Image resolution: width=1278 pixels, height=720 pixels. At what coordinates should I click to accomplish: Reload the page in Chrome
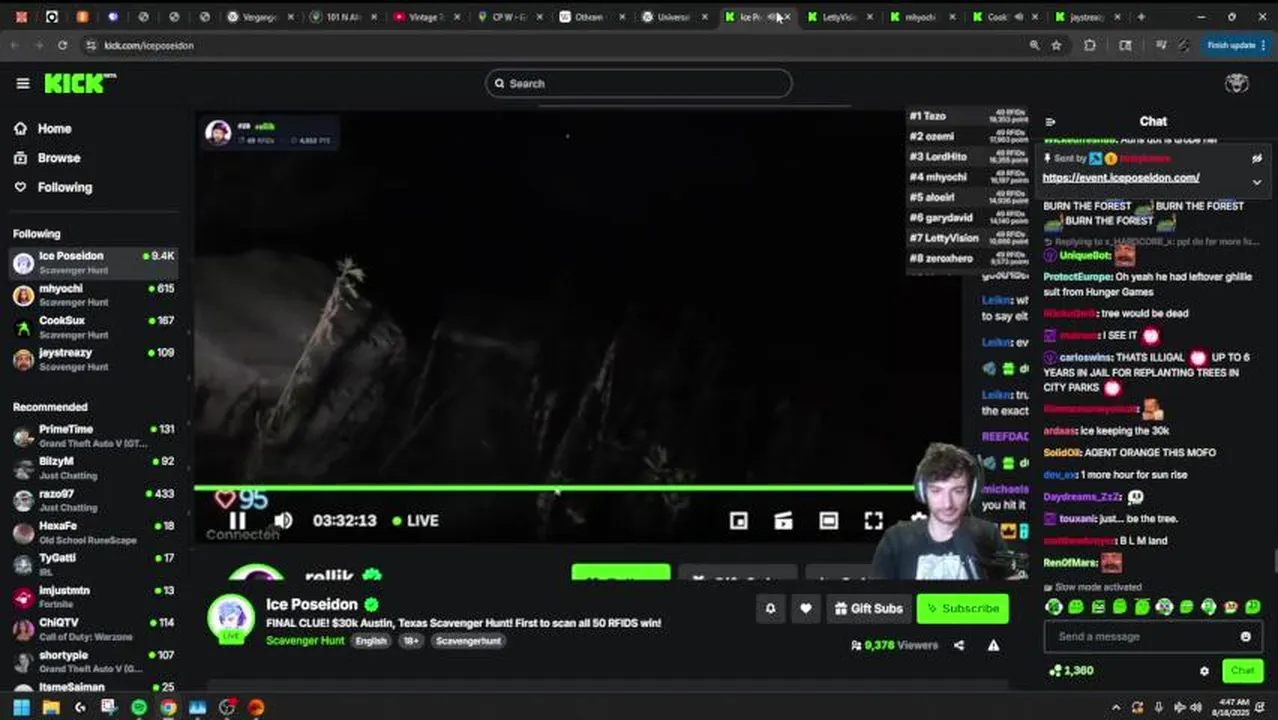coord(62,45)
